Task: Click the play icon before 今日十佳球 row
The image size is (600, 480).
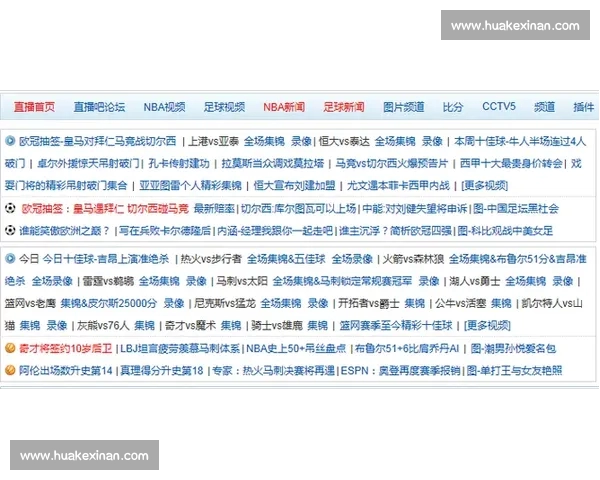Action: click(x=10, y=258)
